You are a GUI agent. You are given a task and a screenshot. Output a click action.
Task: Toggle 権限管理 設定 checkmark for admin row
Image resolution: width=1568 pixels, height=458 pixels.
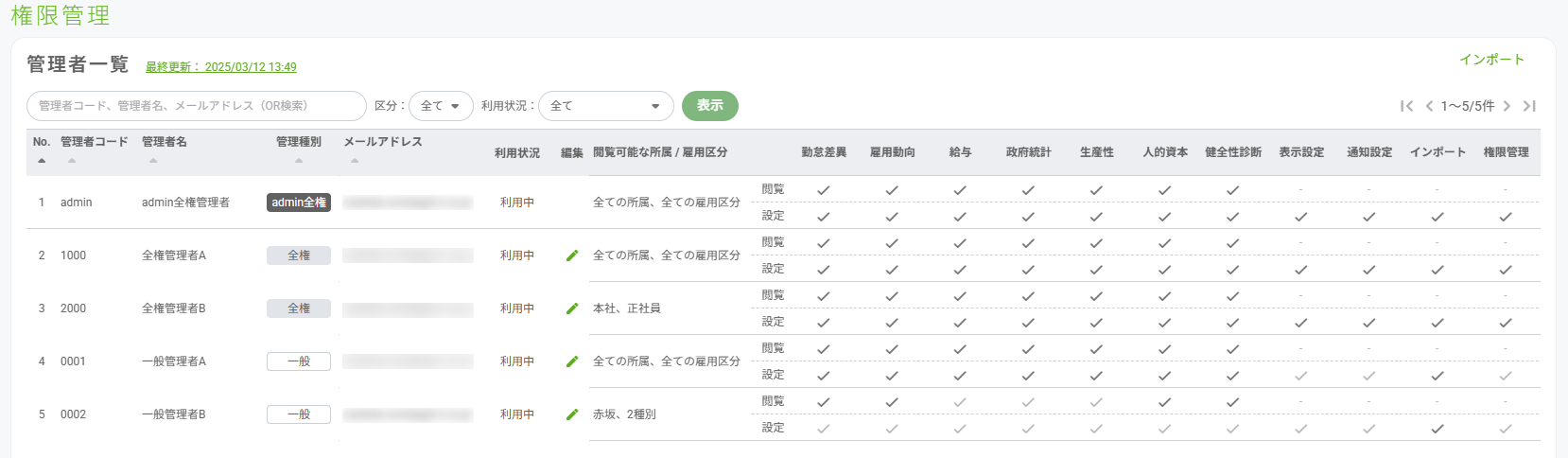(1506, 217)
